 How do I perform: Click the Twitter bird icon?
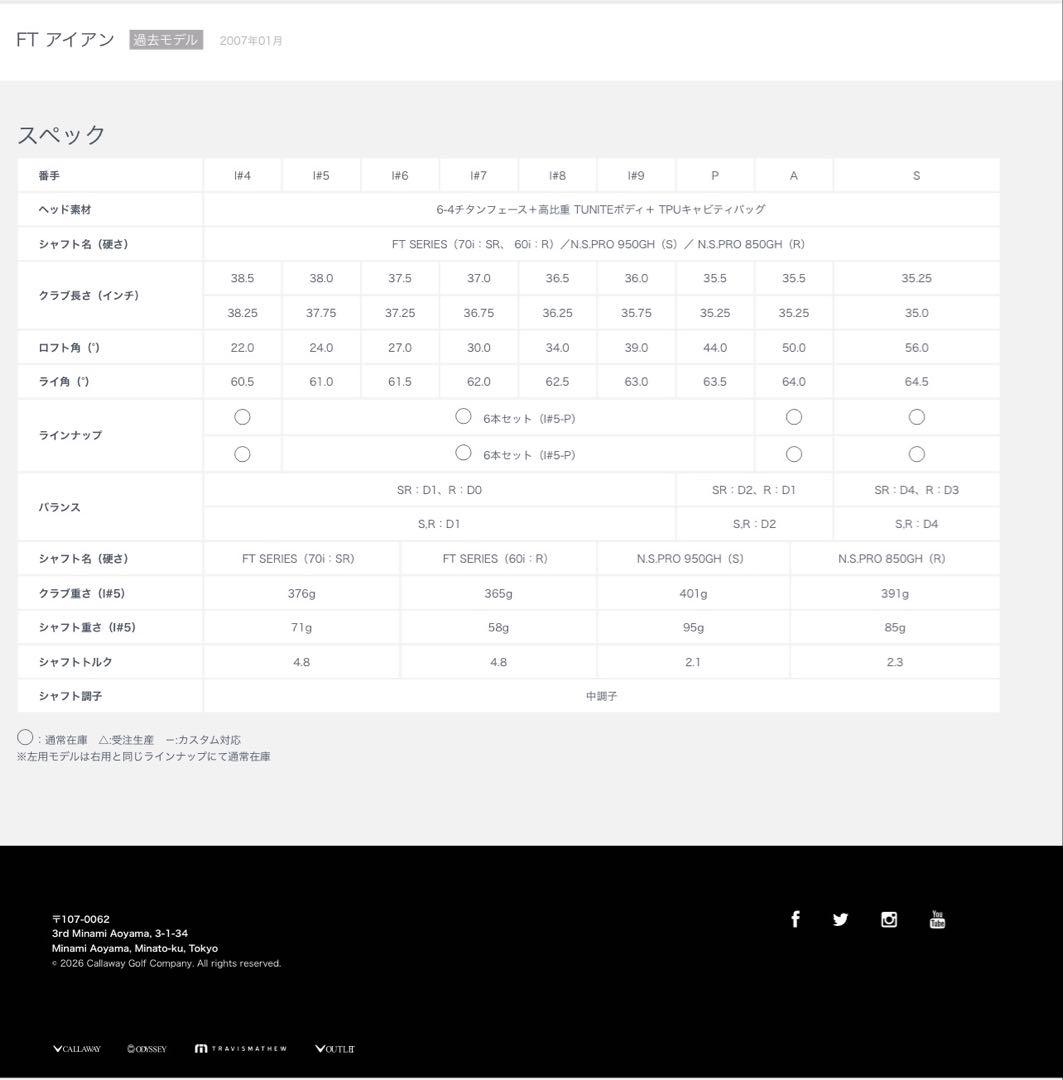(840, 920)
